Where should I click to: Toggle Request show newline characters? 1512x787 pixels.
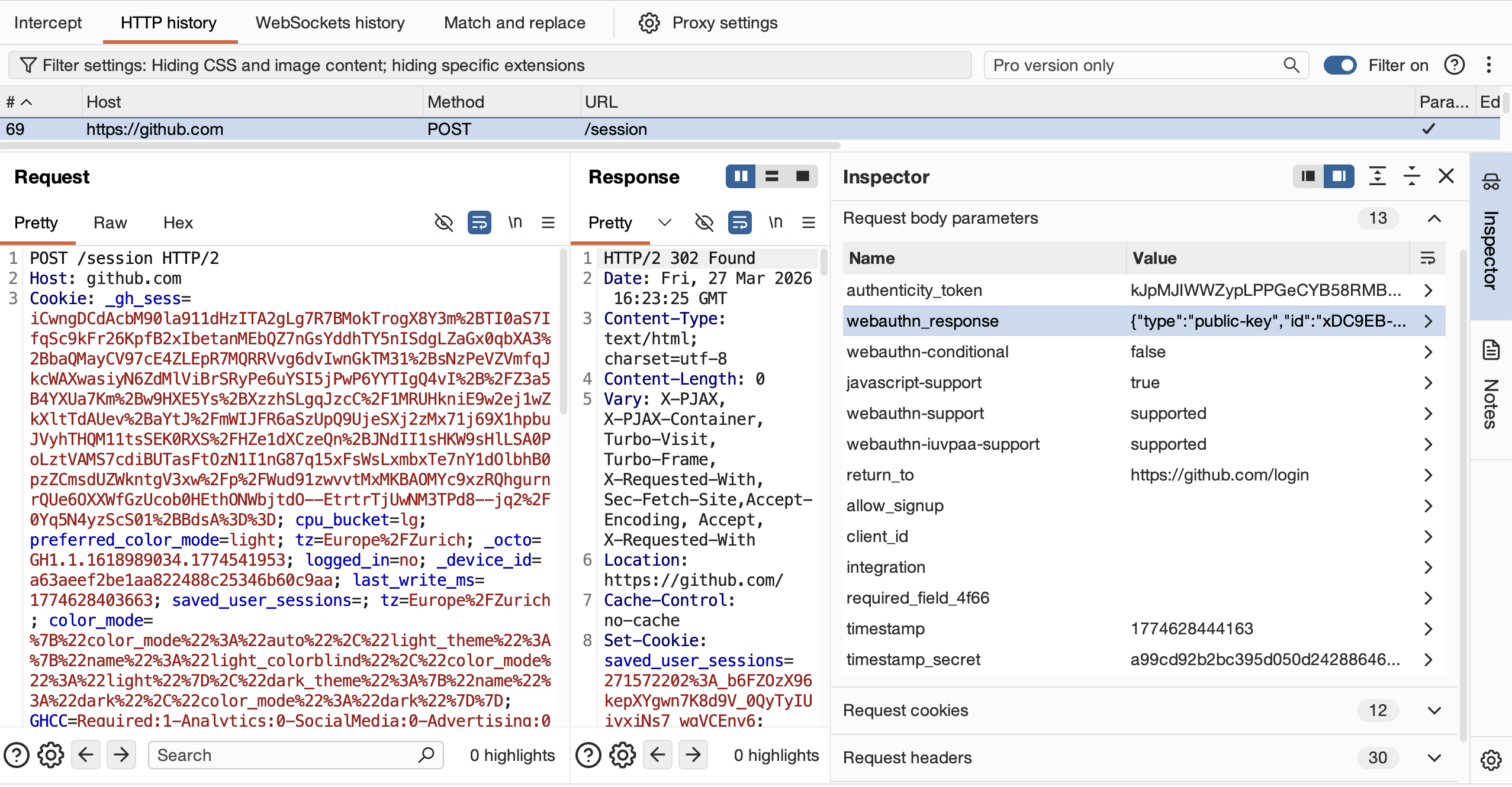[x=515, y=222]
